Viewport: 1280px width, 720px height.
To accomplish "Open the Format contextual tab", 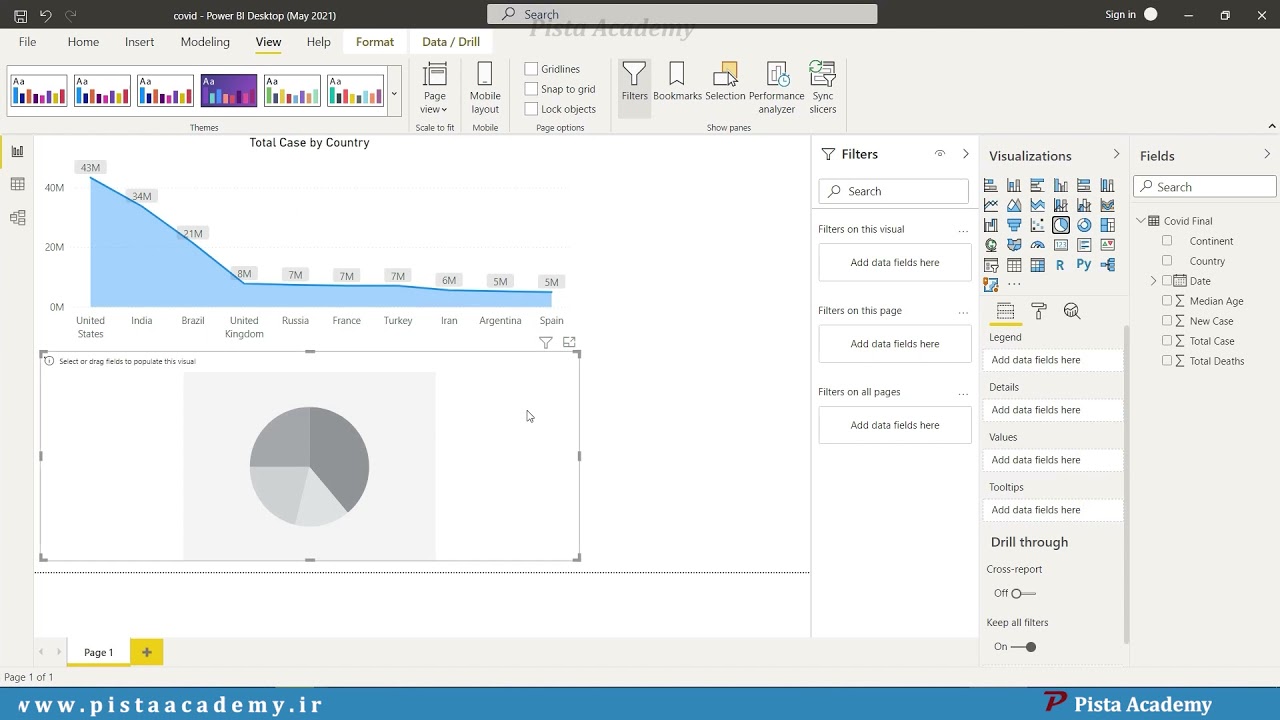I will tap(375, 42).
